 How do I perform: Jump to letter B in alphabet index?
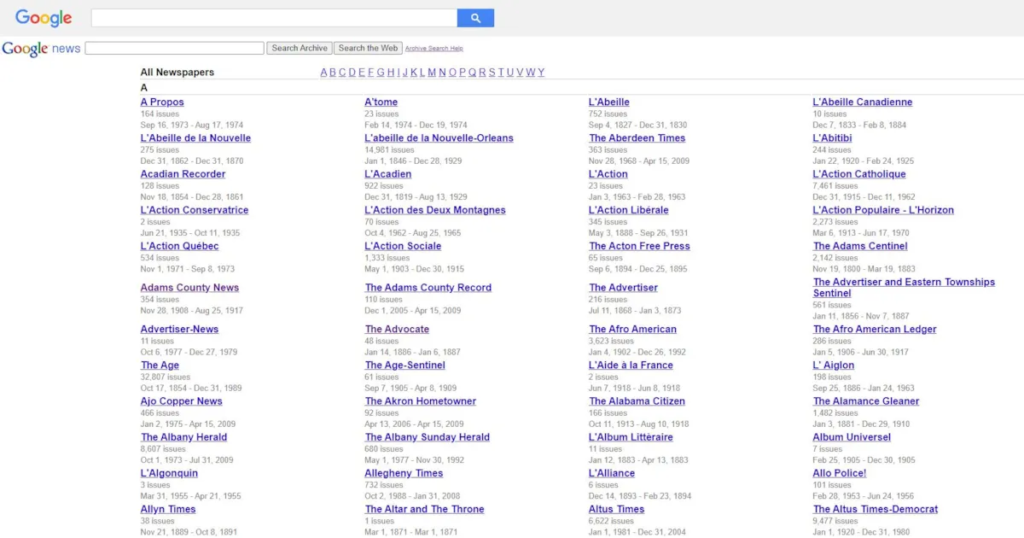click(x=332, y=72)
